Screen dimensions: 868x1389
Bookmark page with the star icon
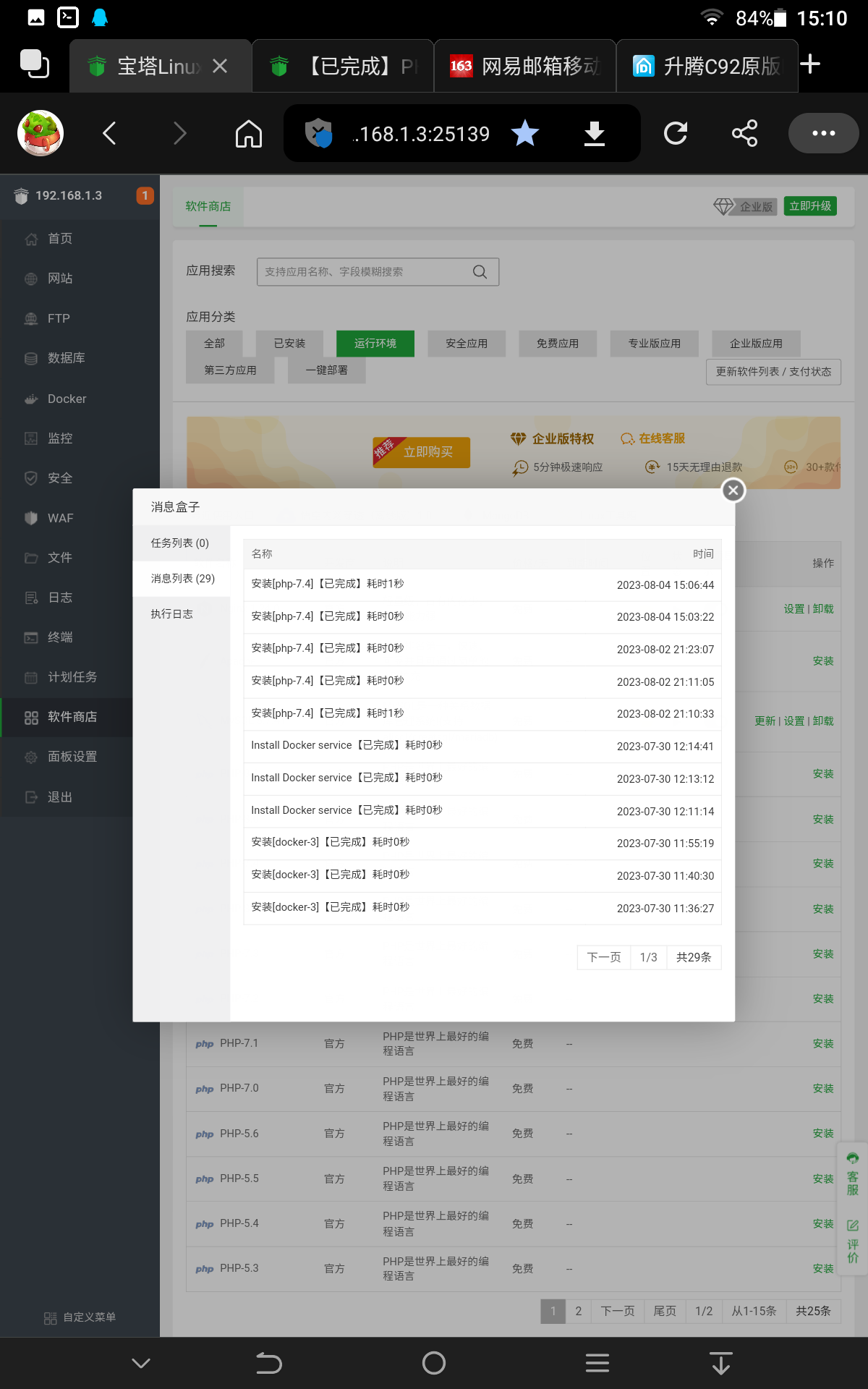pos(525,133)
